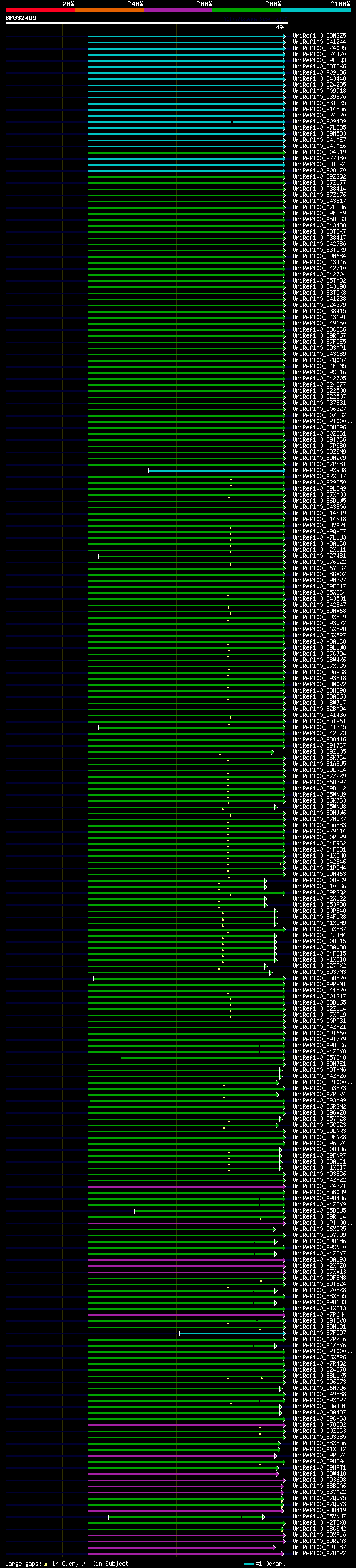Click the green segment of the identity legend
Screen dimensions: 356x1568
pos(247,11)
